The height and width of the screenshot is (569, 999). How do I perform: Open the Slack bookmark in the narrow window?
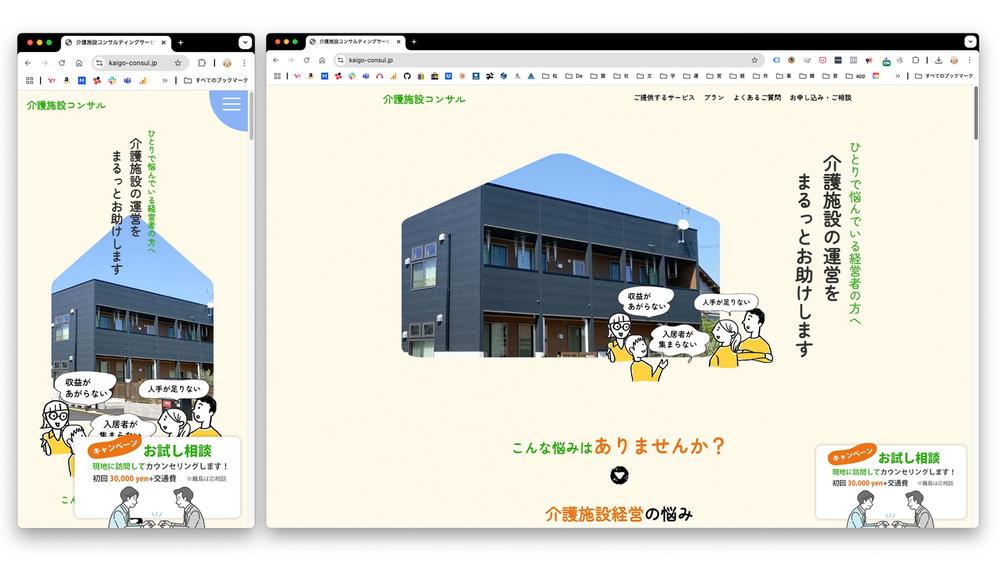112,80
